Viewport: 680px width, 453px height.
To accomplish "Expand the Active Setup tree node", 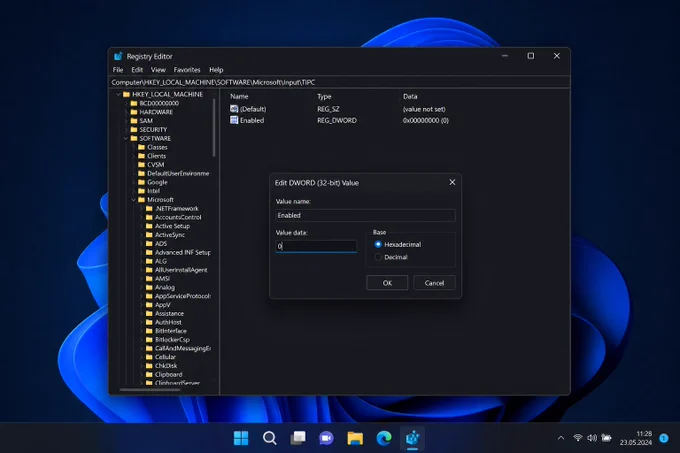I will 142,226.
